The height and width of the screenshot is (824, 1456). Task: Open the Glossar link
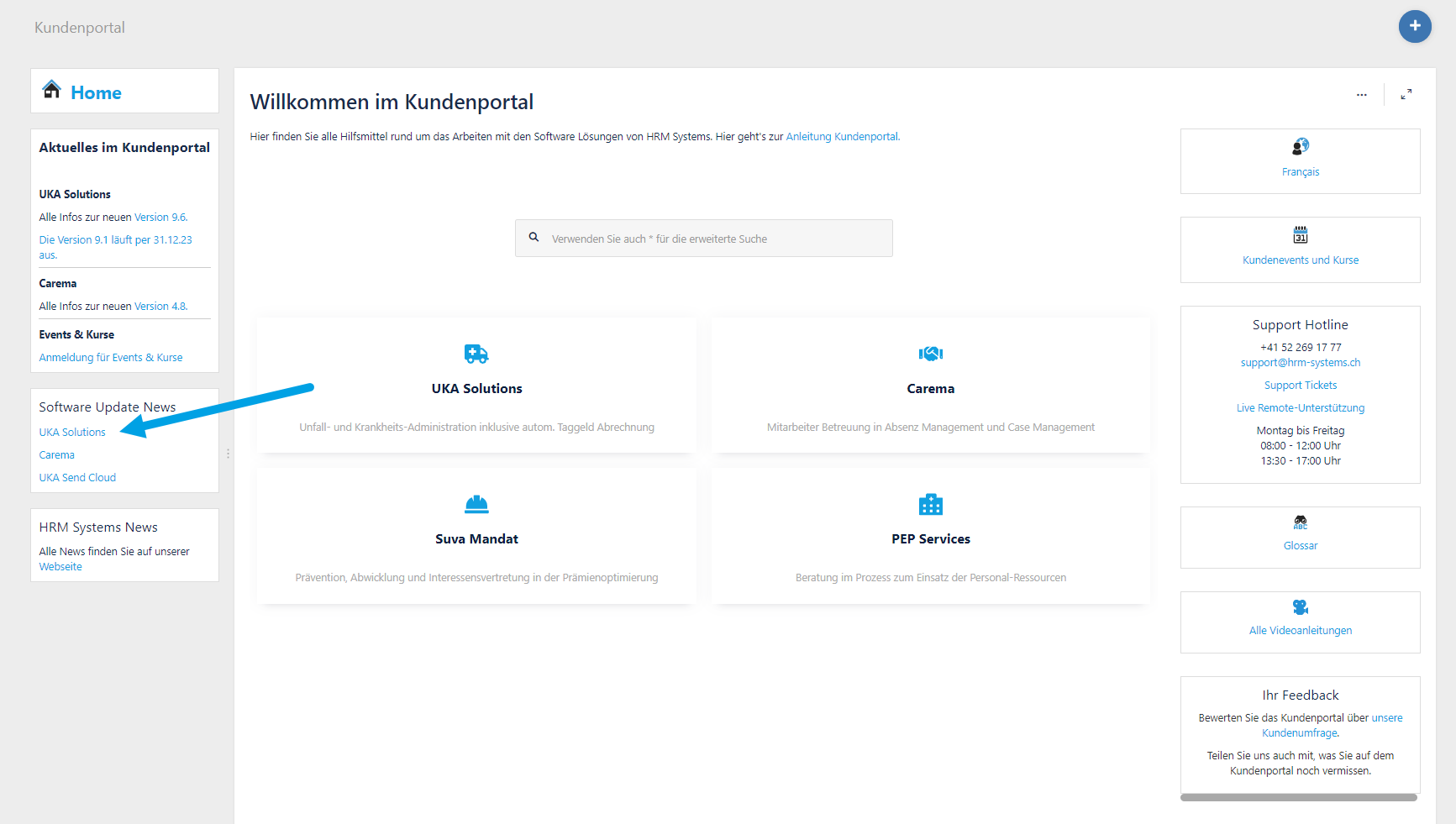click(1301, 545)
